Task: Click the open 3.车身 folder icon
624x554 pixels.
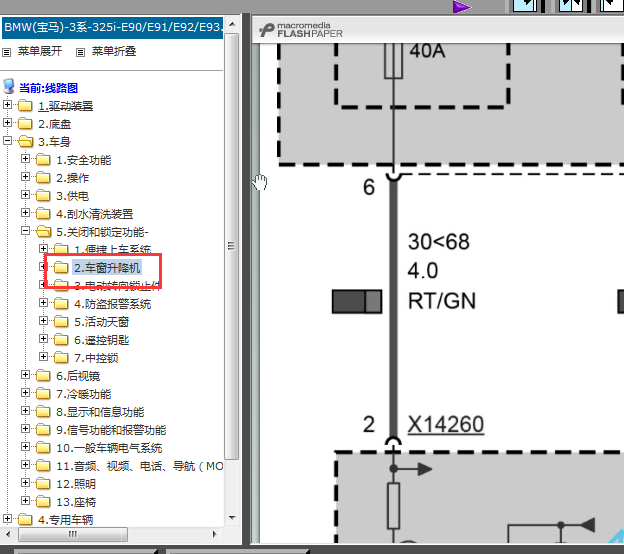Action: pyautogui.click(x=25, y=141)
